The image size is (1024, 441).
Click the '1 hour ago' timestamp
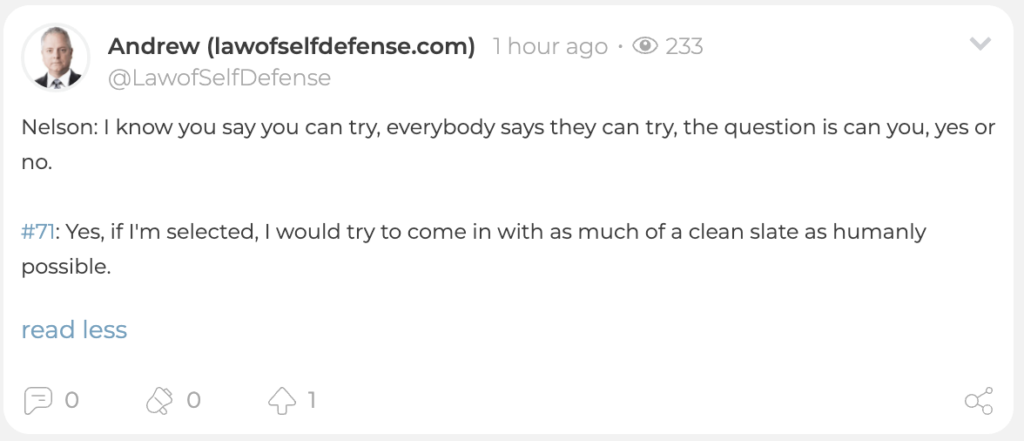click(x=550, y=46)
